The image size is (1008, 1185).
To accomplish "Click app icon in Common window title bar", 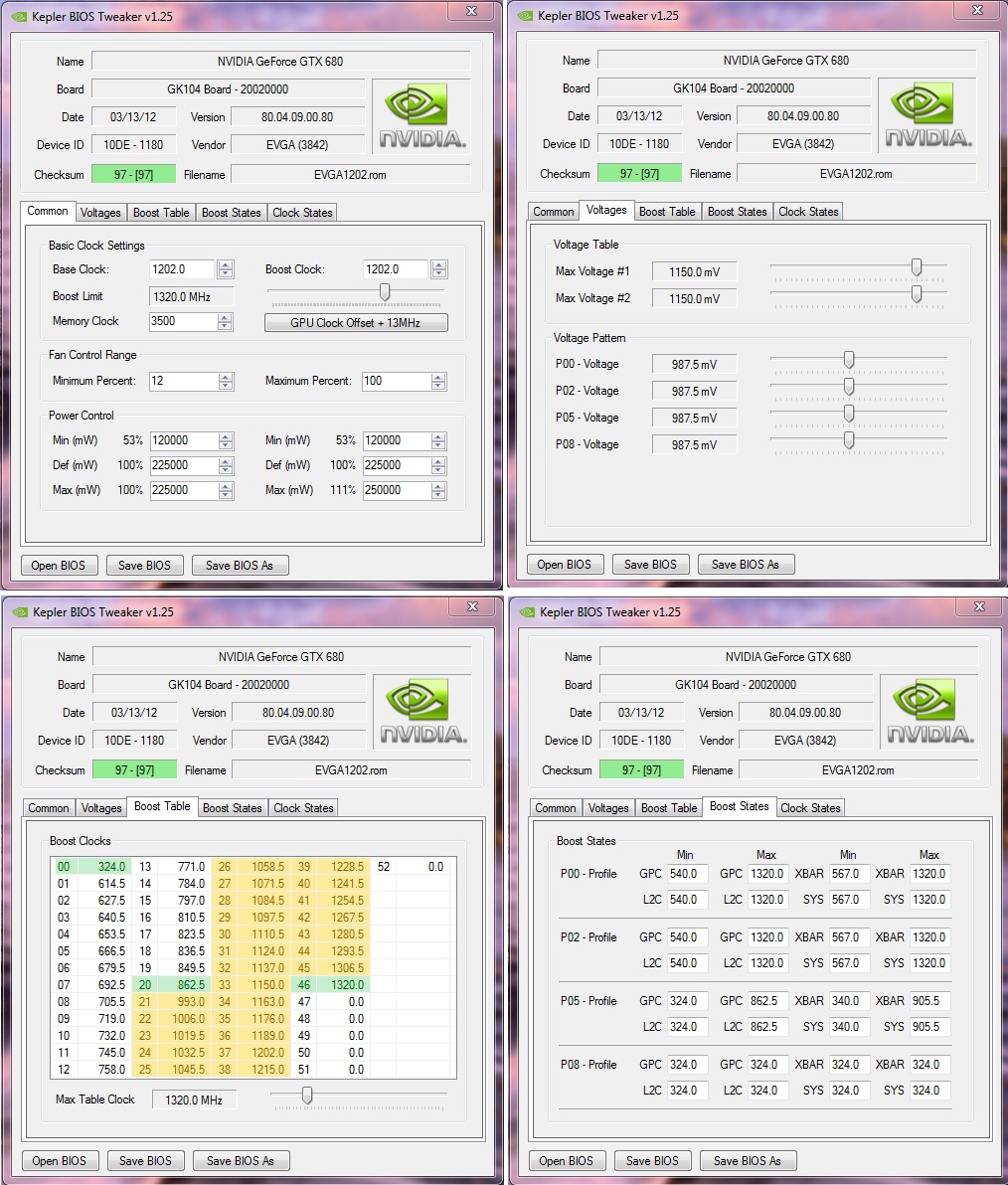I will (x=19, y=16).
